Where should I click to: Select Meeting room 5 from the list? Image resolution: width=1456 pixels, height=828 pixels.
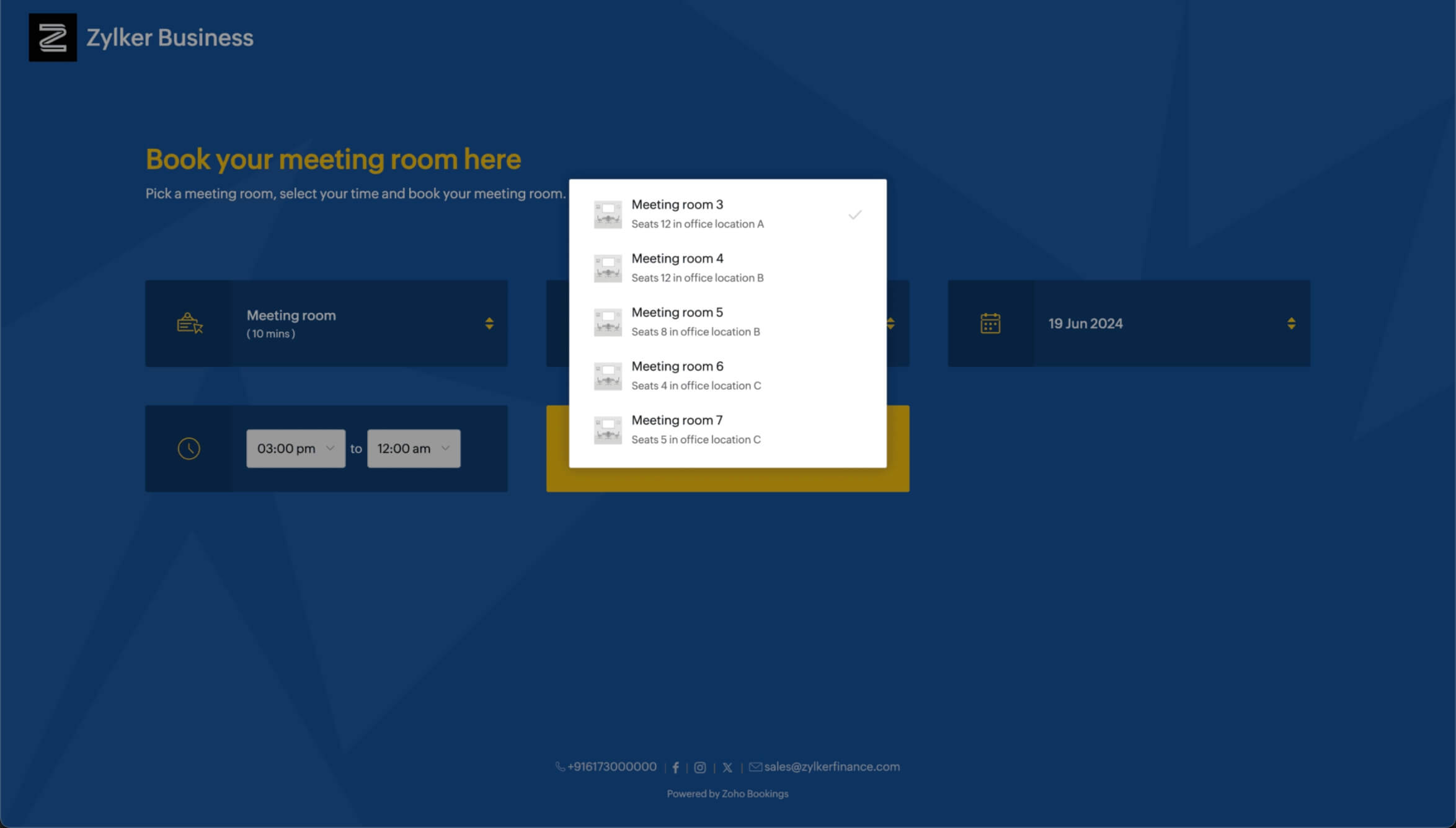[727, 320]
